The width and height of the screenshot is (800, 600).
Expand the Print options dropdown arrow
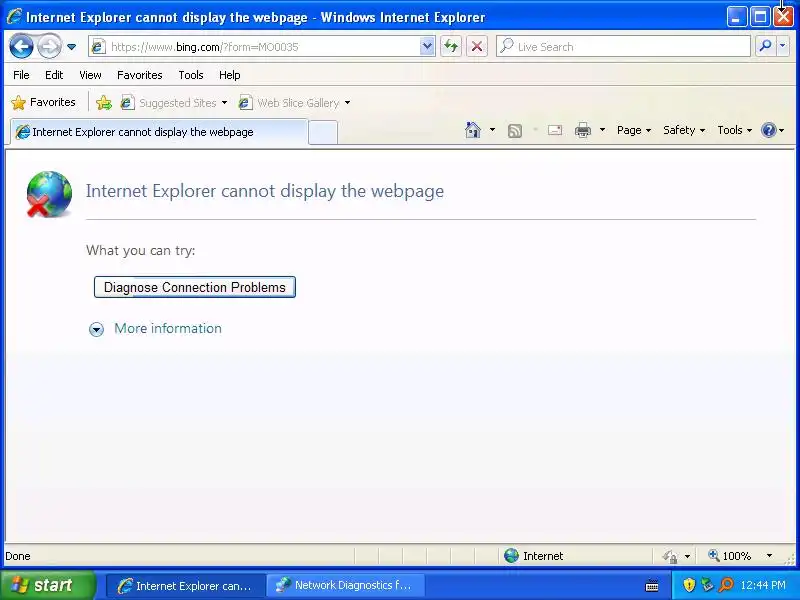click(602, 130)
